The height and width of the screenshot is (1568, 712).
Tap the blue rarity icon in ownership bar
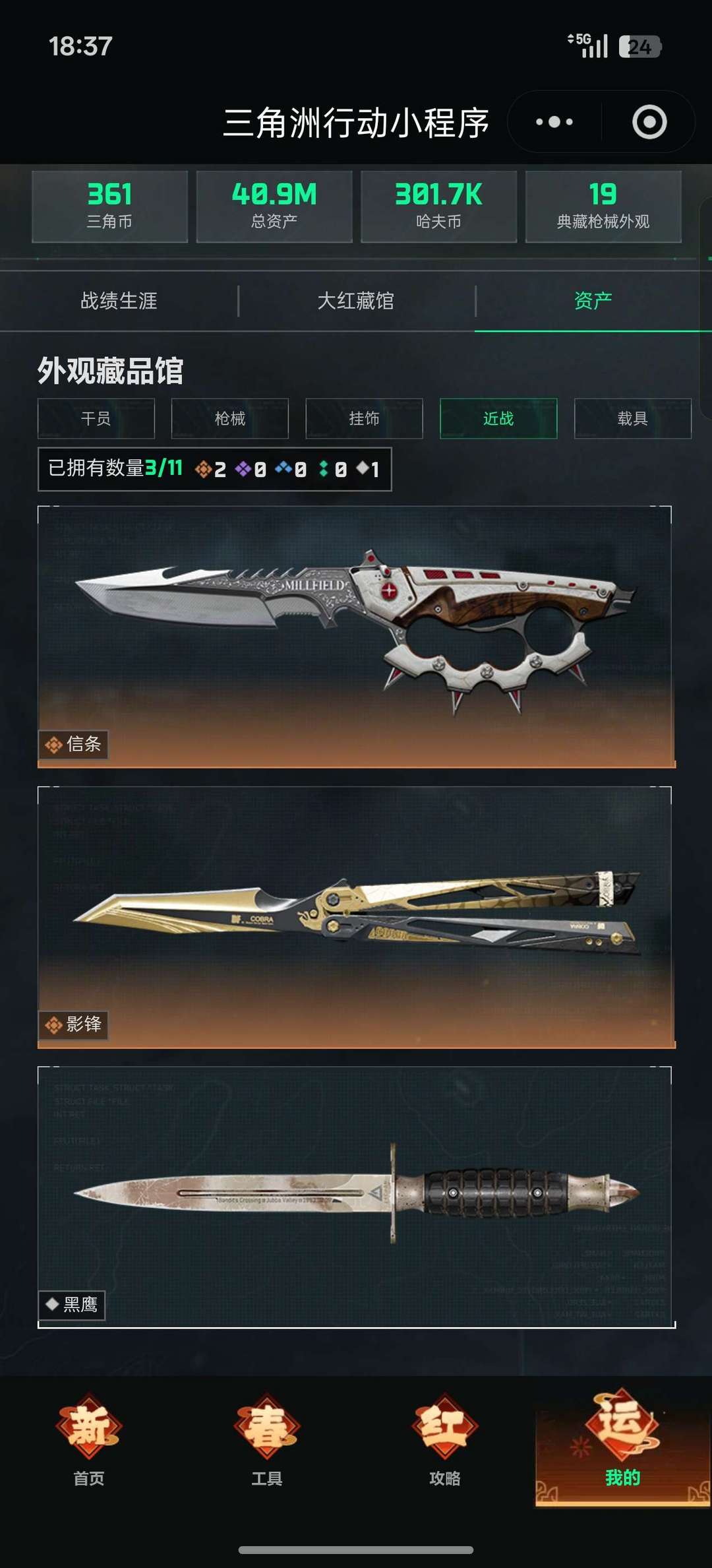point(283,468)
